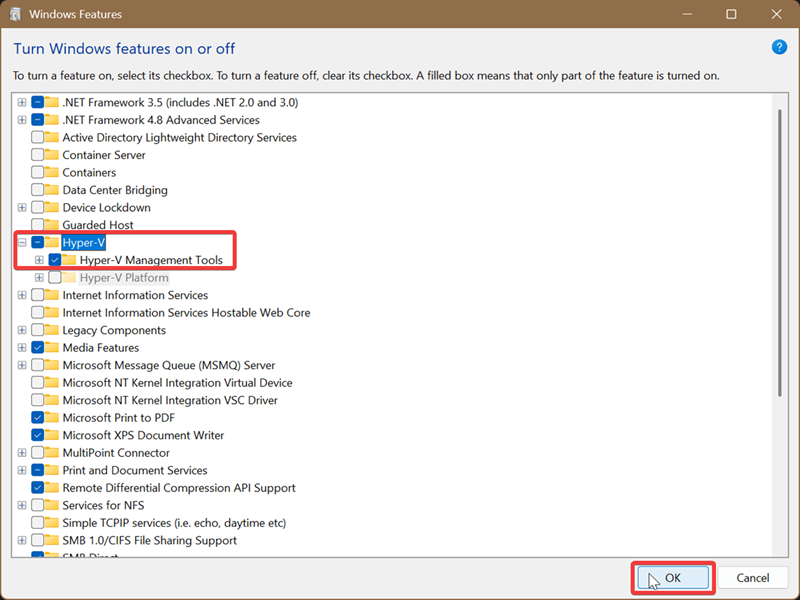The width and height of the screenshot is (800, 600).
Task: Close the Windows Features dialog
Action: pyautogui.click(x=776, y=14)
